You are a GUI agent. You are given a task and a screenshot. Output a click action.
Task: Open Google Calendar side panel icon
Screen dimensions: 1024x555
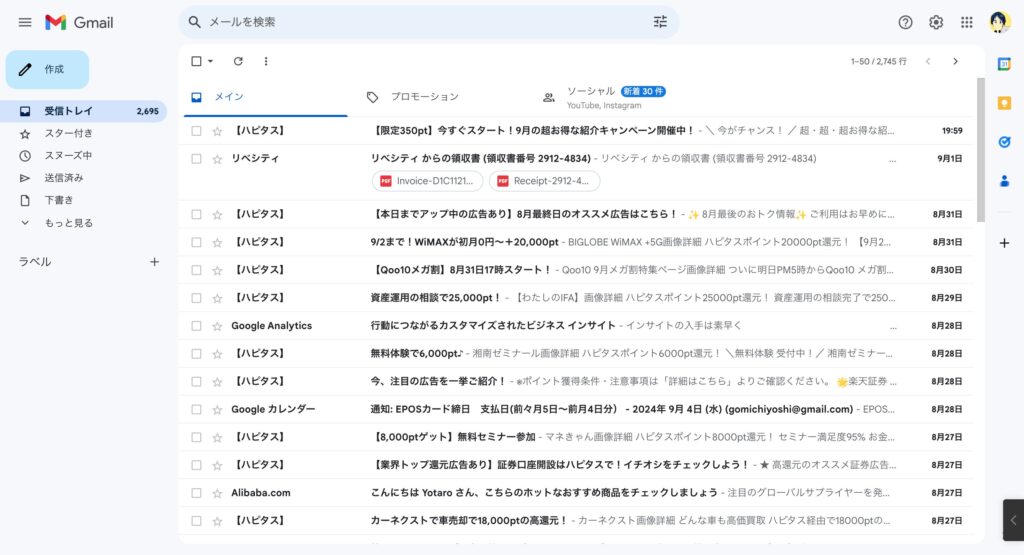pos(1004,64)
